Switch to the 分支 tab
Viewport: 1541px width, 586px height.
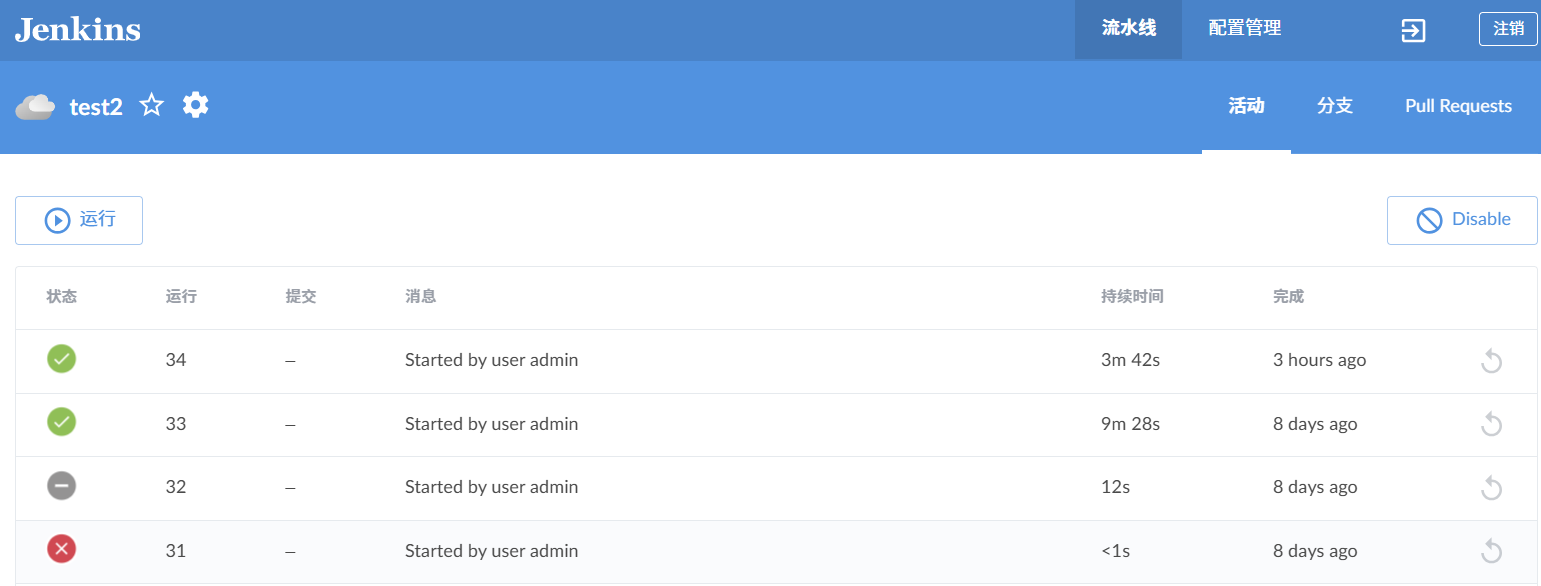1335,106
